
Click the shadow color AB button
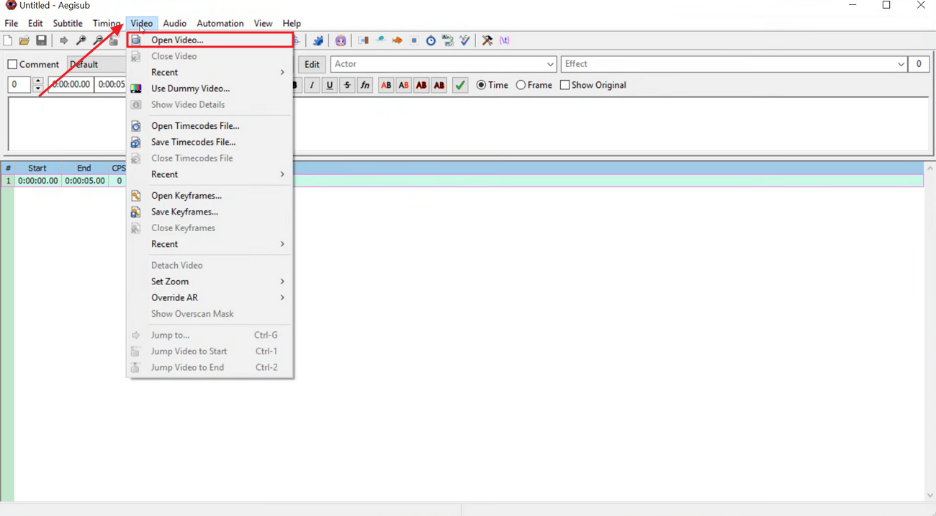tap(439, 85)
